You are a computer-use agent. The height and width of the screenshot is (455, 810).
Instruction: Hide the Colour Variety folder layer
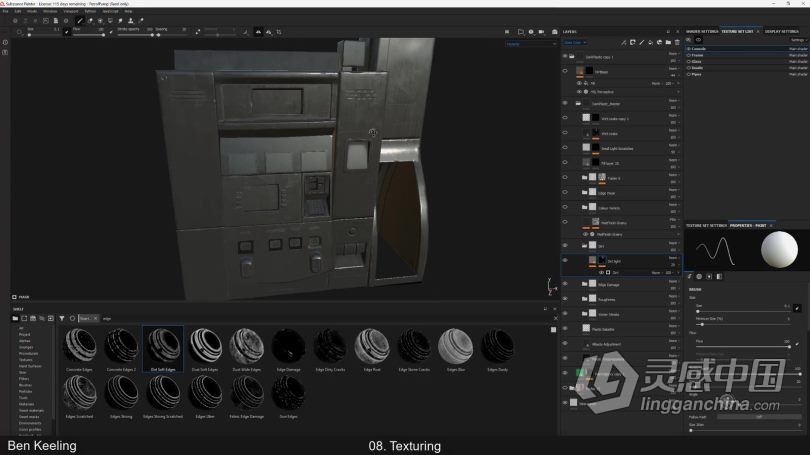(565, 207)
